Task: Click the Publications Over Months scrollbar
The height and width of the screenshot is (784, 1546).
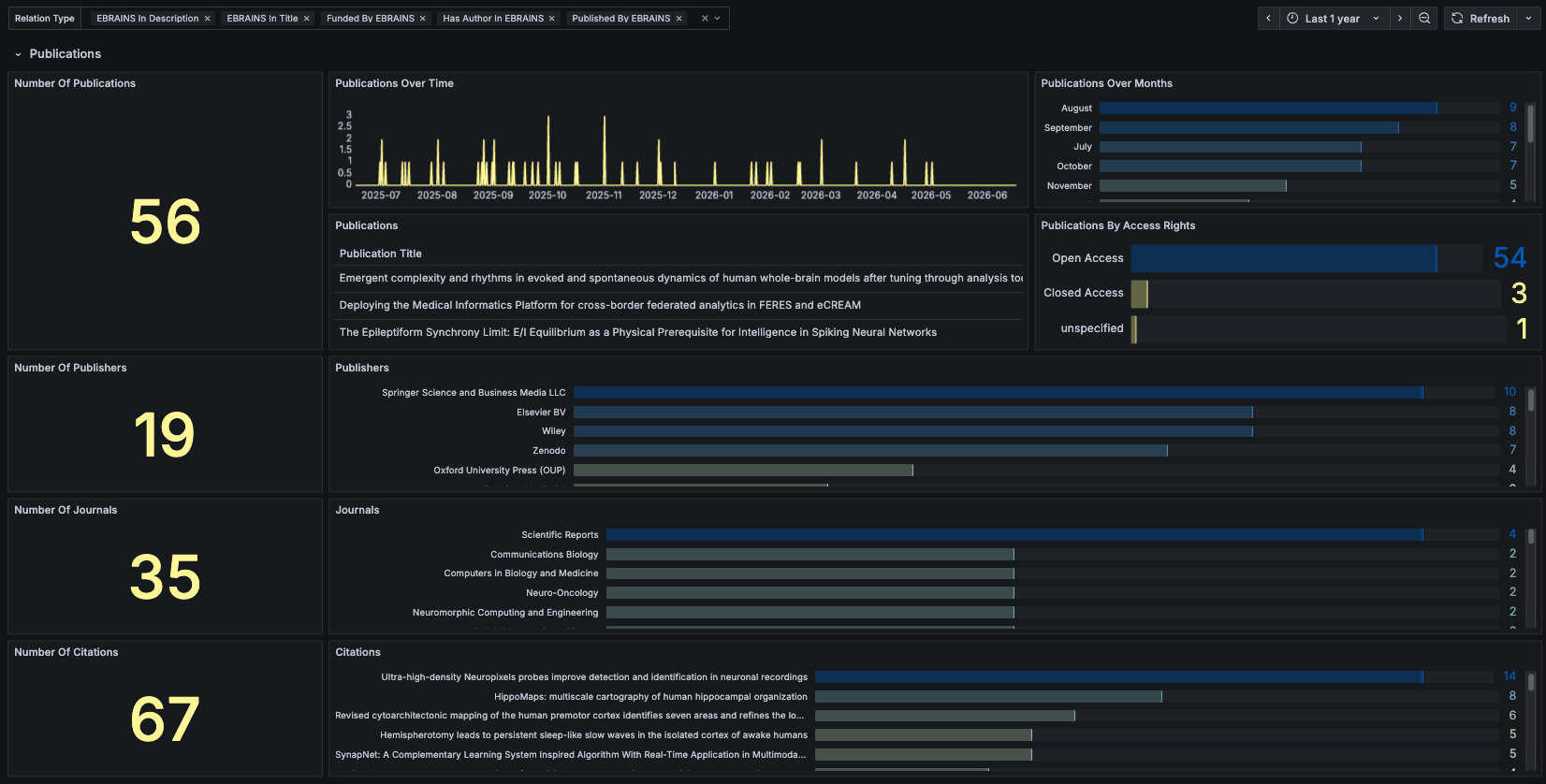Action: pyautogui.click(x=1531, y=123)
